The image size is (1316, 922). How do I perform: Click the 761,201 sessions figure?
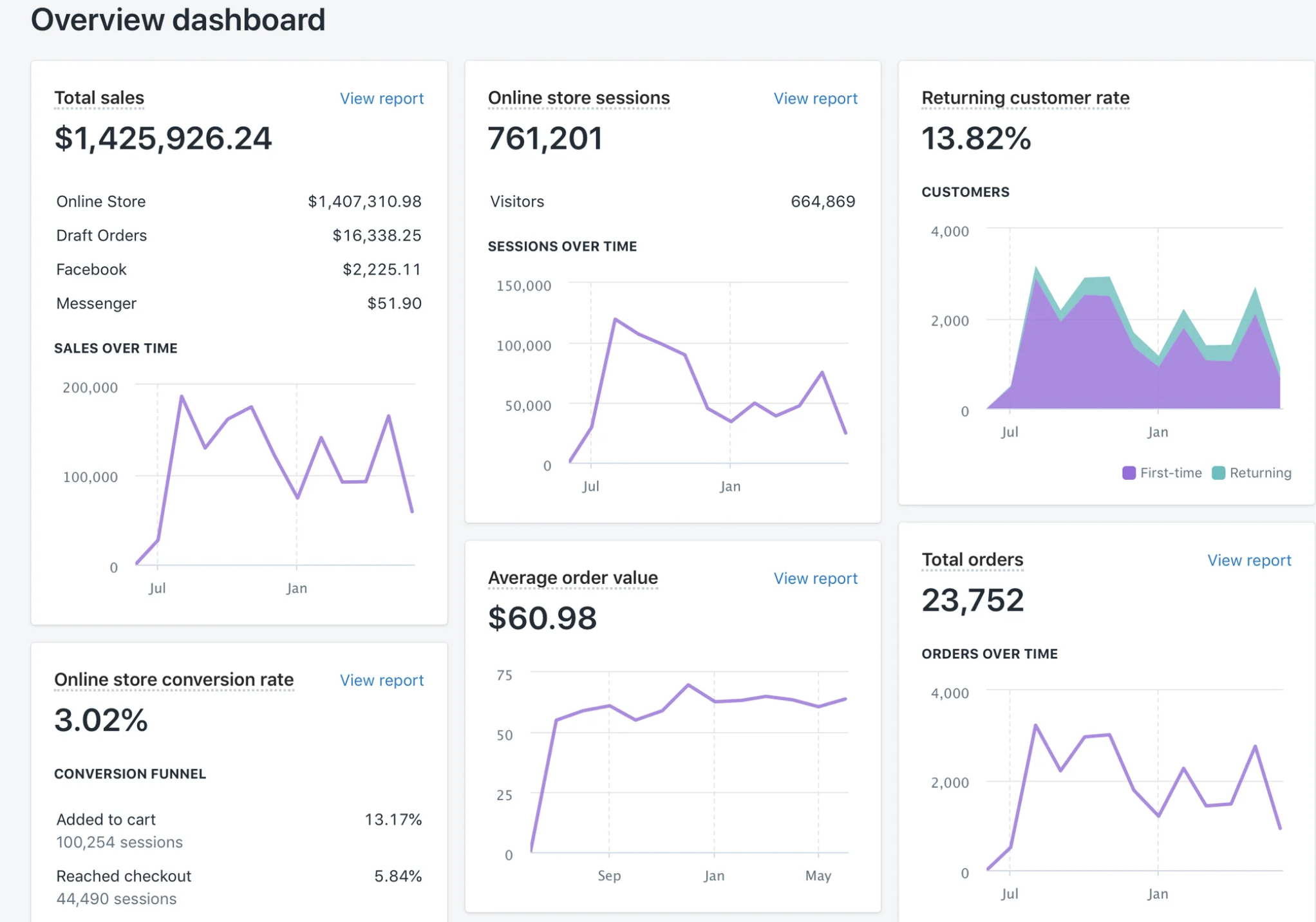545,138
